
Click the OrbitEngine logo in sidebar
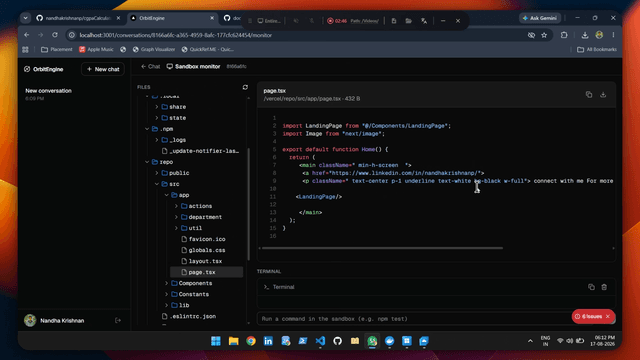27,69
